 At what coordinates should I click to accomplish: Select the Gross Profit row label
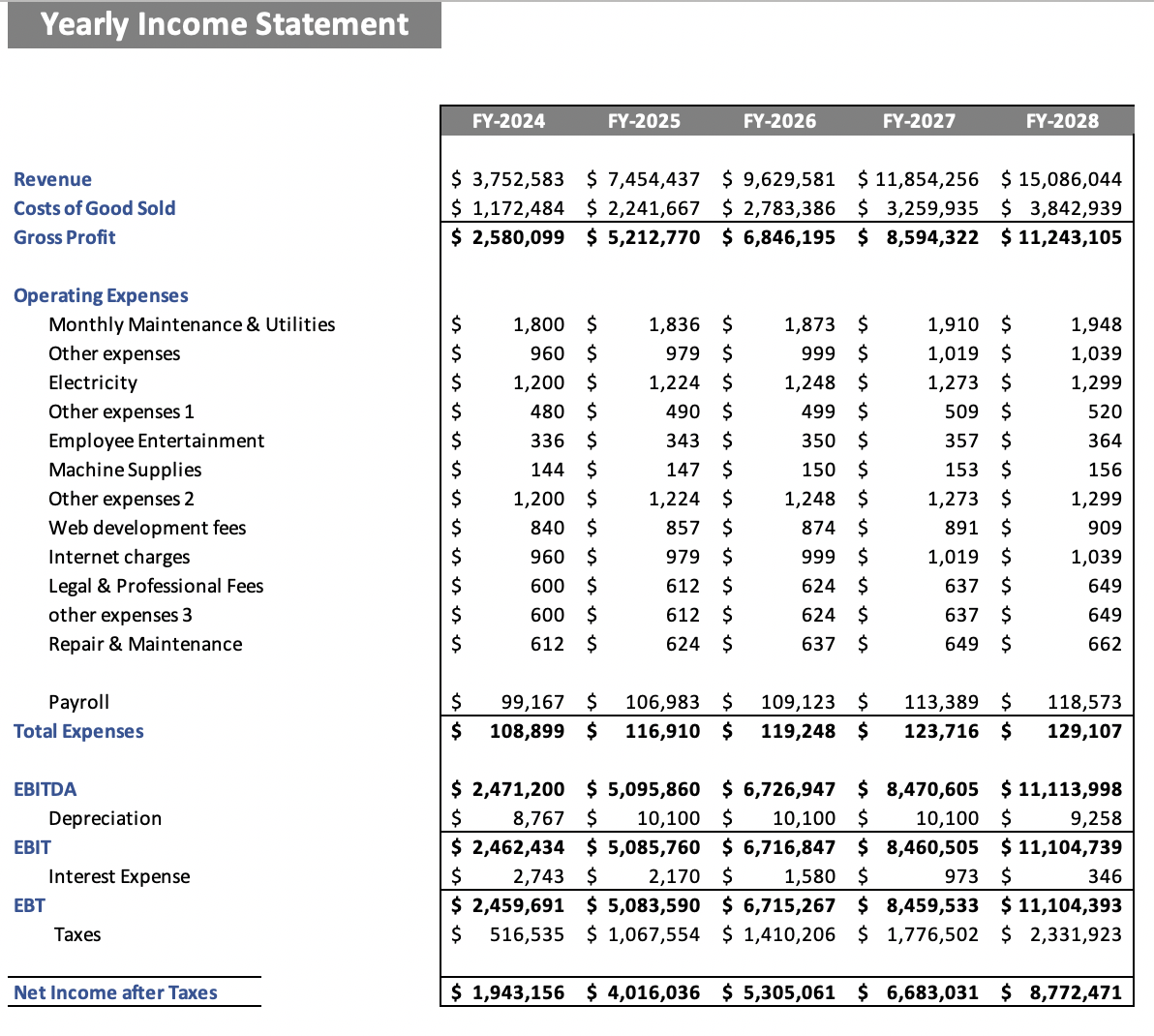(x=64, y=237)
